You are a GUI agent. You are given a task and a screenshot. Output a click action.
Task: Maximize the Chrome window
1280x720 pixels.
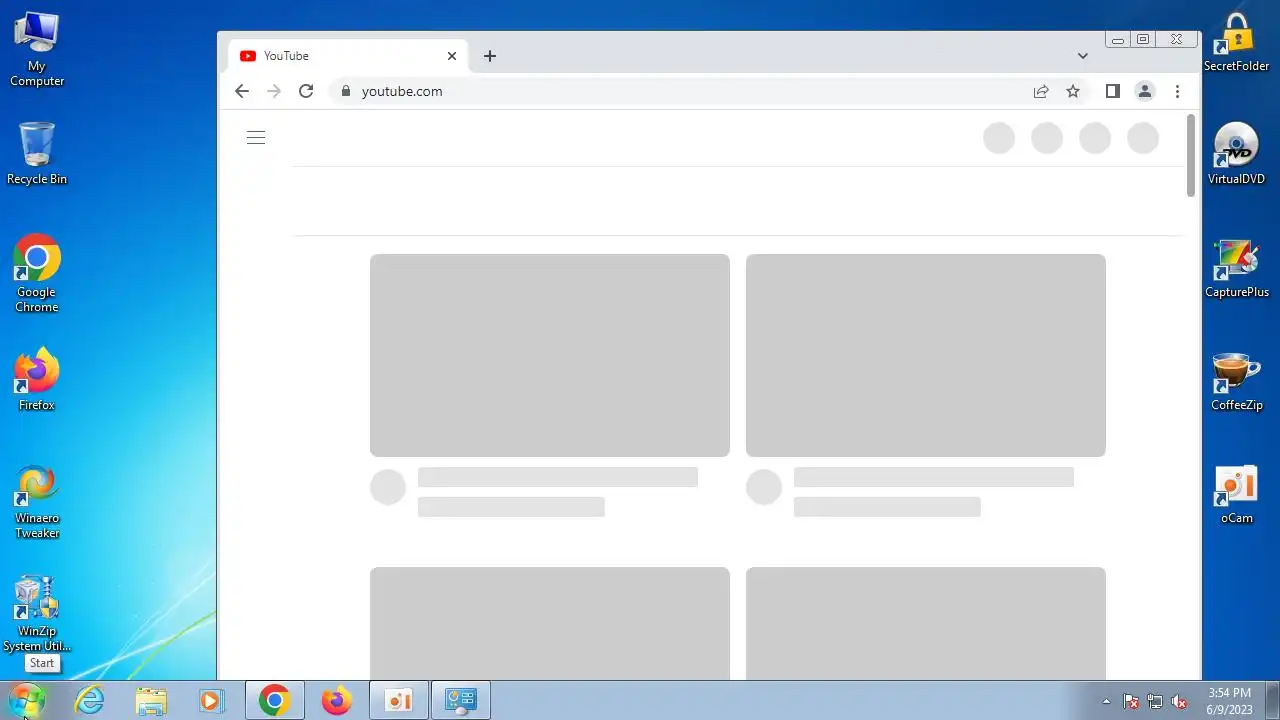click(1143, 40)
